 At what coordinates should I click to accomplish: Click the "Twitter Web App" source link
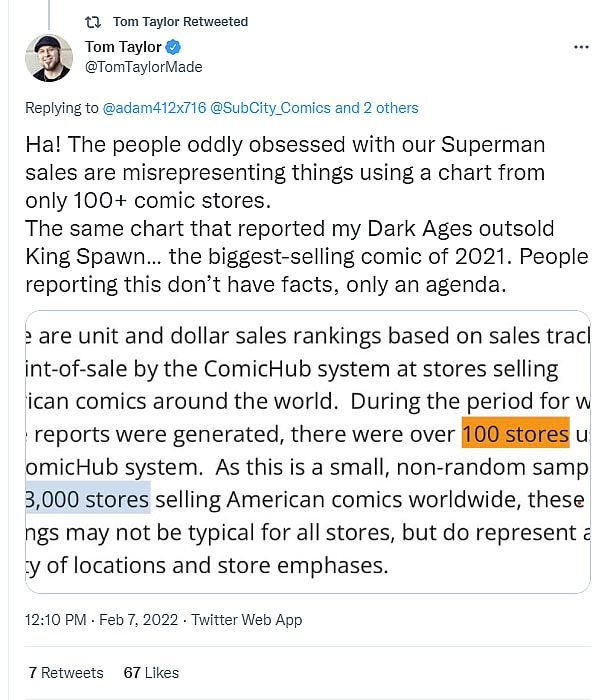(x=247, y=620)
